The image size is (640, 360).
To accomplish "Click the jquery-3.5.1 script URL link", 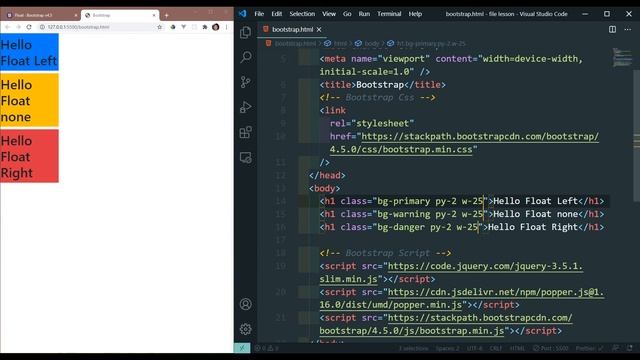I will 451,273.
